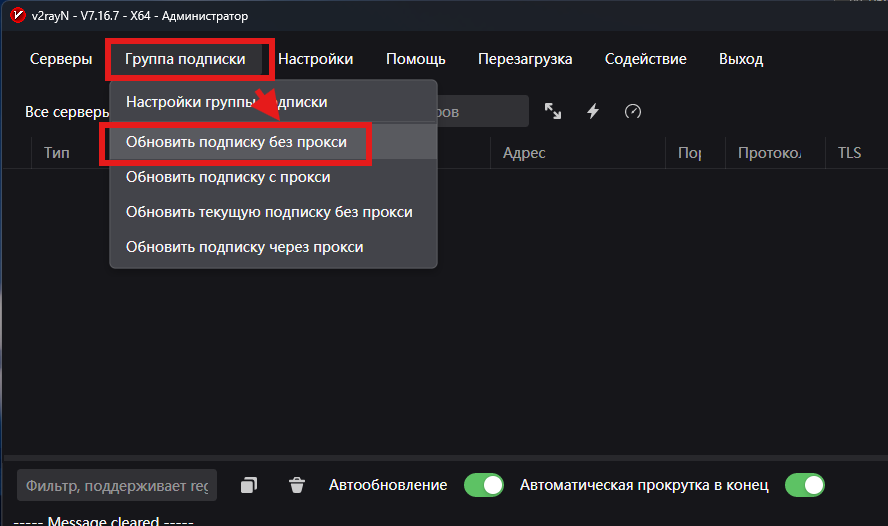Select Обновить подписку без прокси

coord(273,142)
